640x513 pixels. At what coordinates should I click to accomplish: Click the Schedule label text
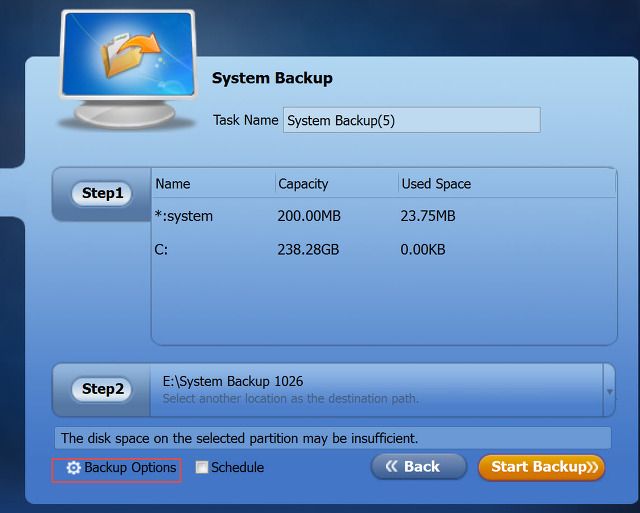pyautogui.click(x=237, y=467)
